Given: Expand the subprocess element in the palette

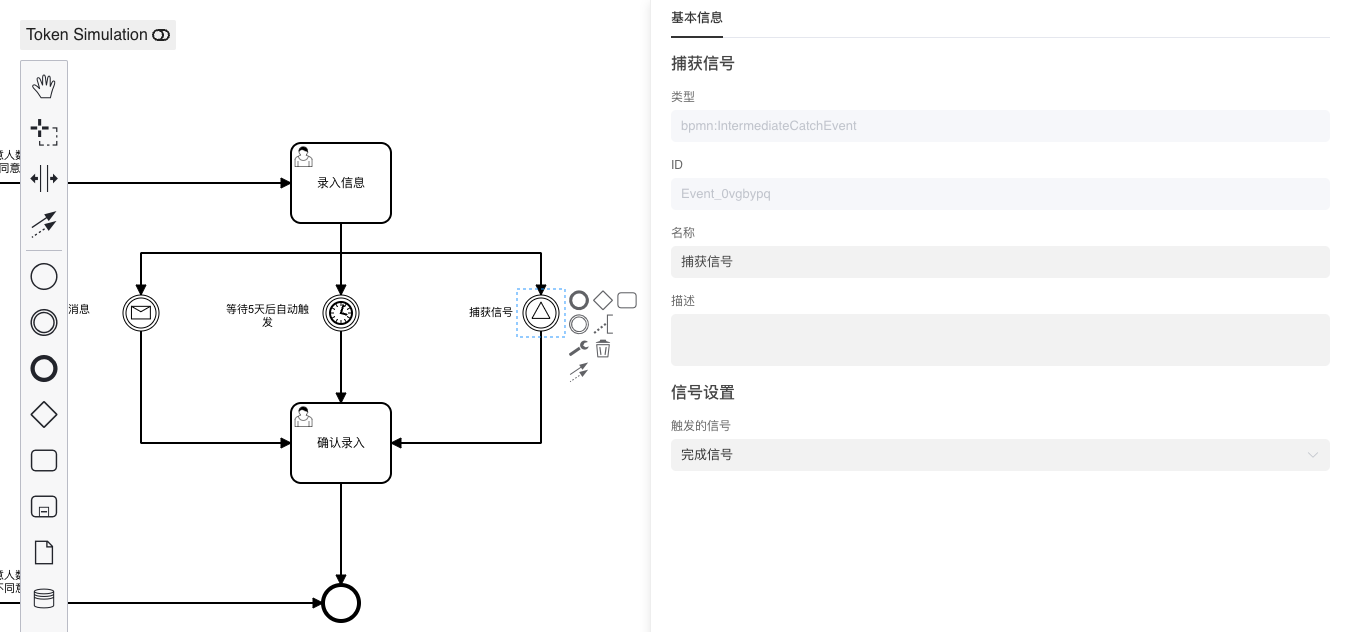Looking at the screenshot, I should click(43, 506).
